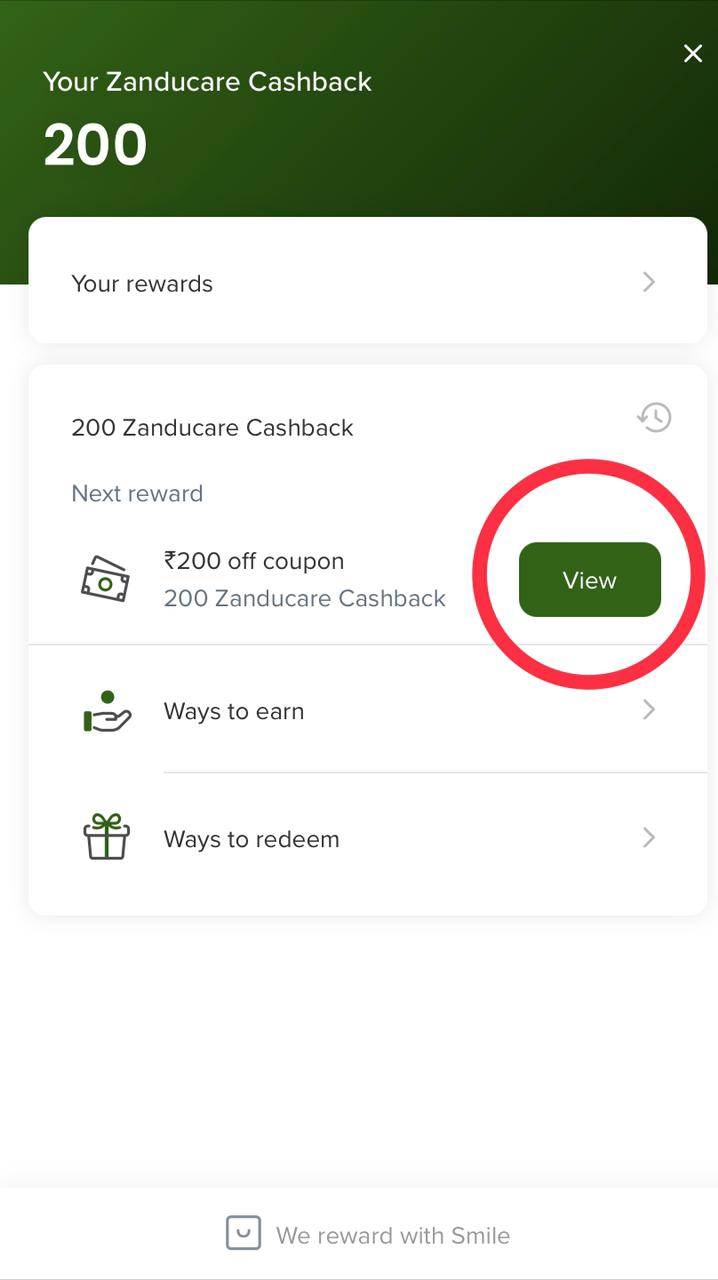Expand the Ways to redeem chevron arrow

click(649, 838)
